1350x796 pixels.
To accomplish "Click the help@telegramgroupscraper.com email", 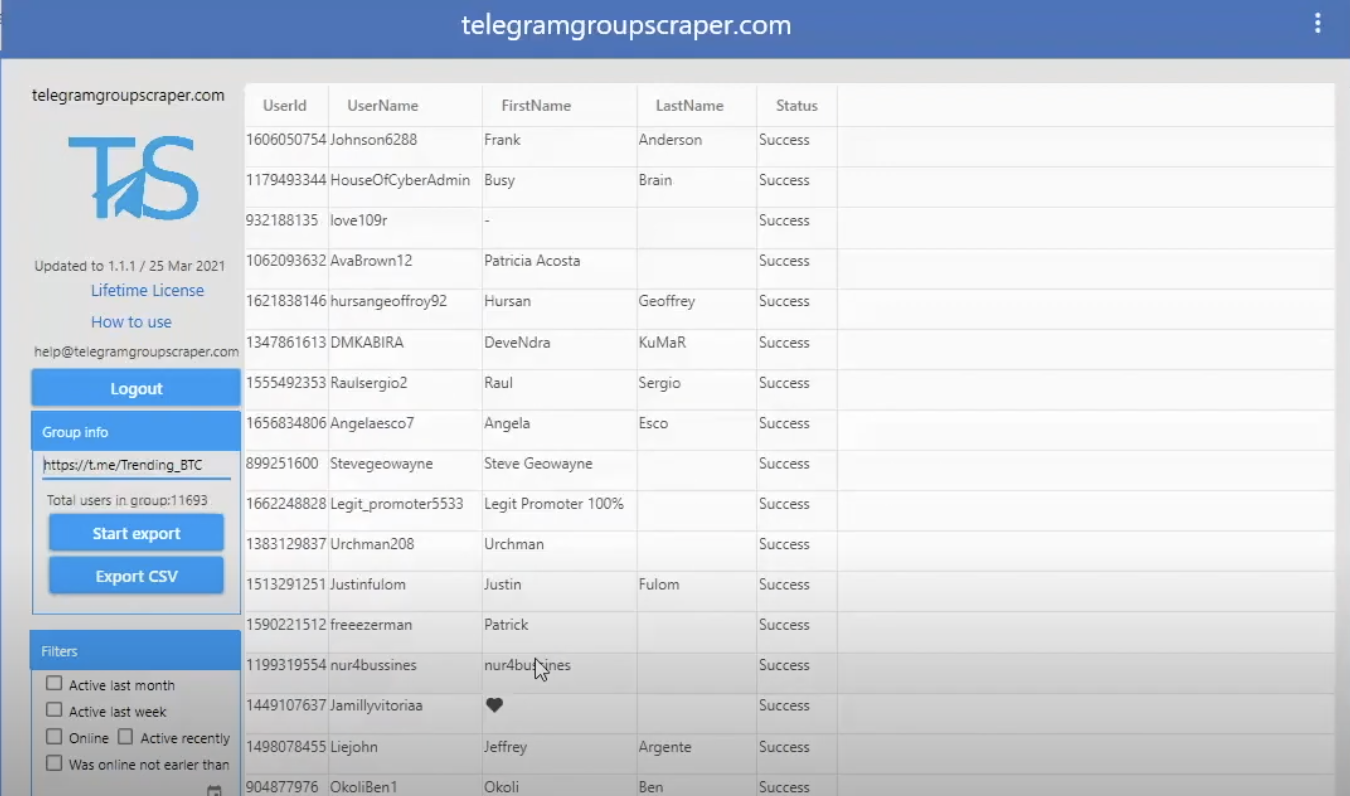I will coord(136,352).
